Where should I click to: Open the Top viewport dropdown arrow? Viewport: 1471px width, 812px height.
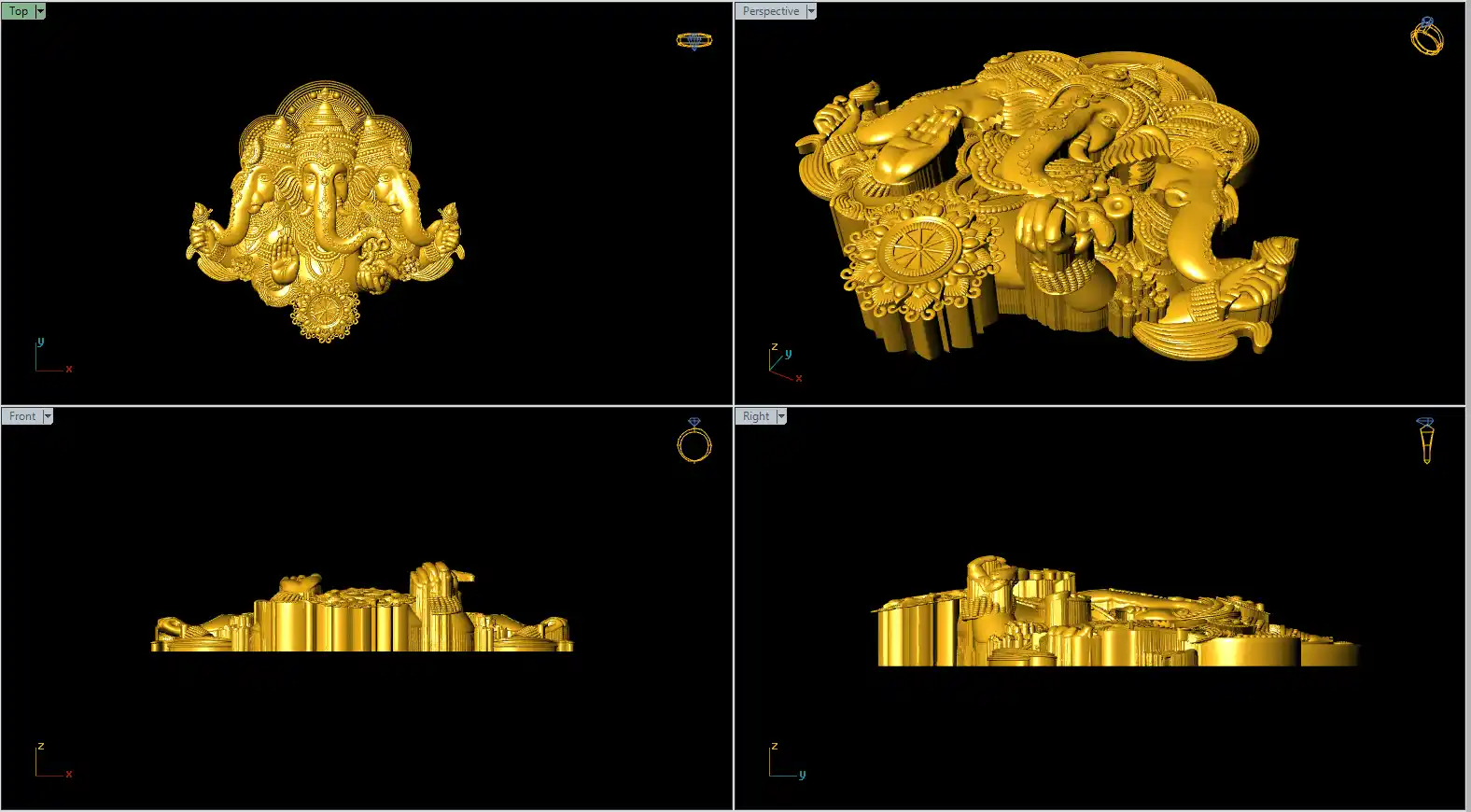pos(40,11)
